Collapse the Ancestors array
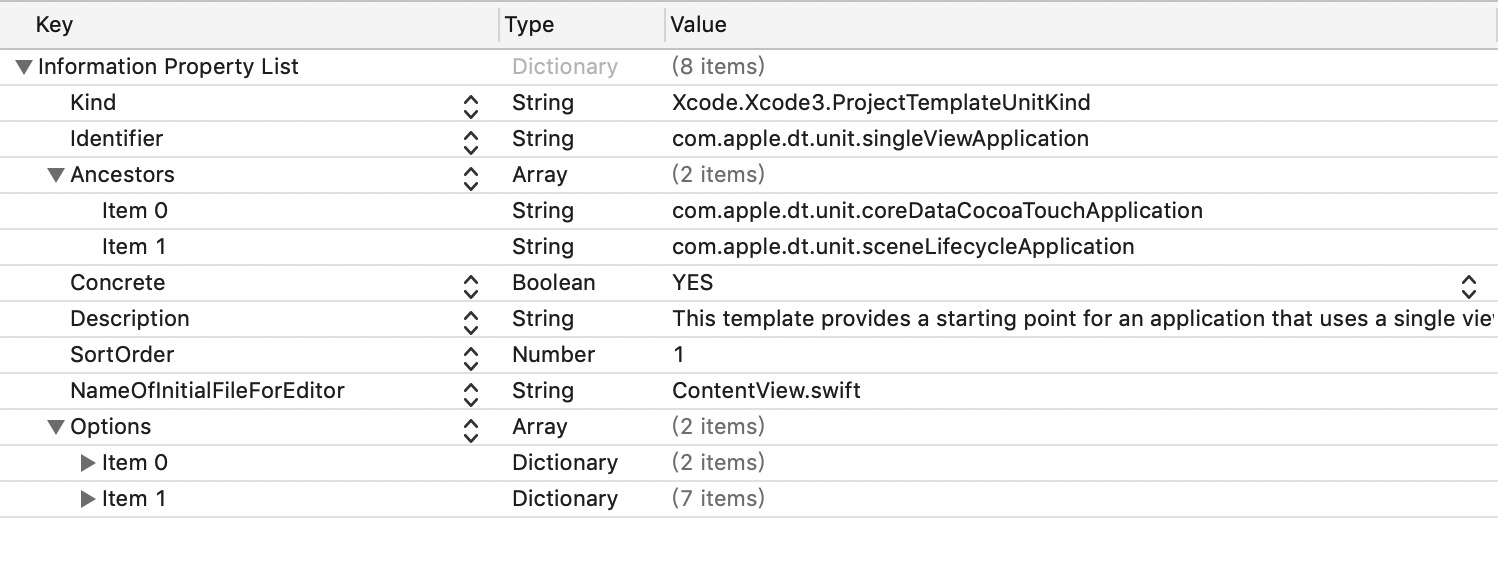 tap(56, 175)
